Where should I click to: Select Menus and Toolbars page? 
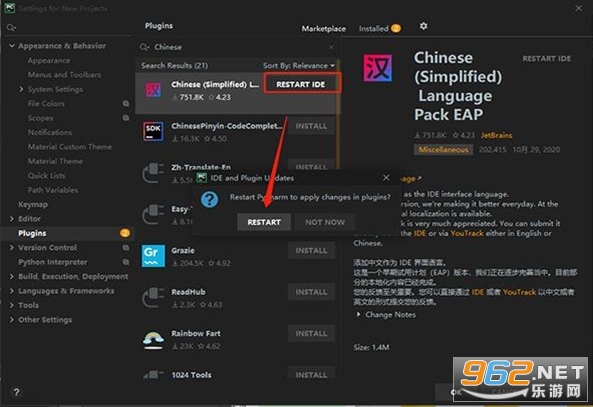[x=64, y=75]
